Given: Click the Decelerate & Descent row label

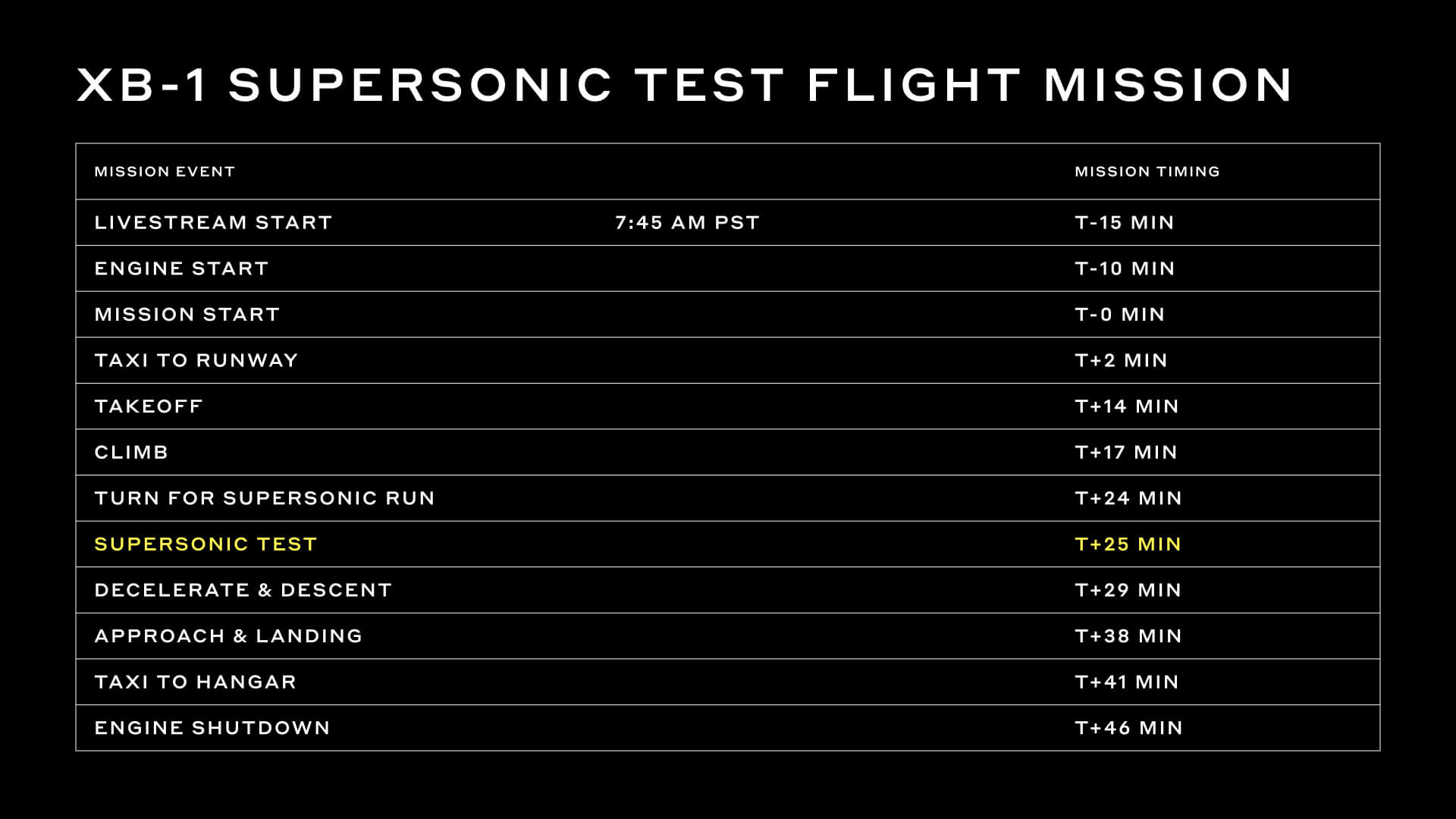Looking at the screenshot, I should pyautogui.click(x=243, y=590).
